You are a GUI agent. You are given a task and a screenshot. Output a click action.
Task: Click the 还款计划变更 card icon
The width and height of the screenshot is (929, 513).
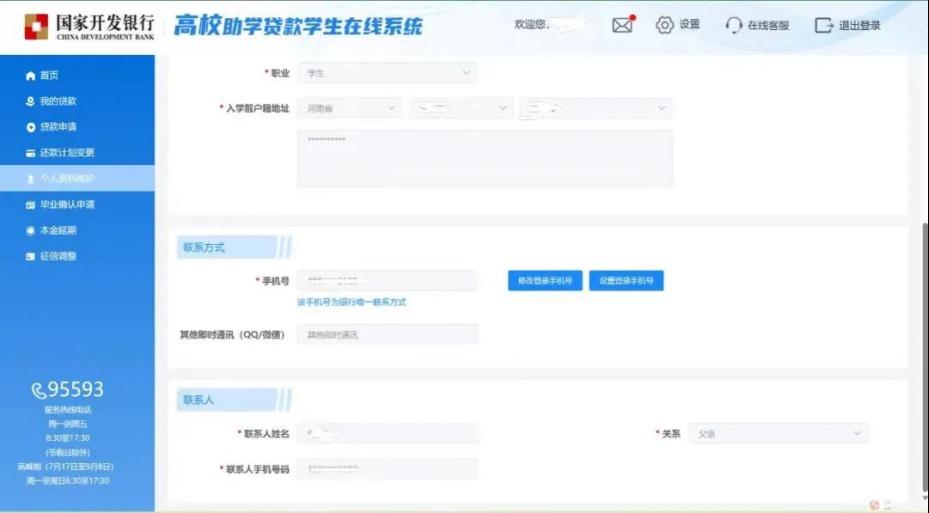coord(31,153)
